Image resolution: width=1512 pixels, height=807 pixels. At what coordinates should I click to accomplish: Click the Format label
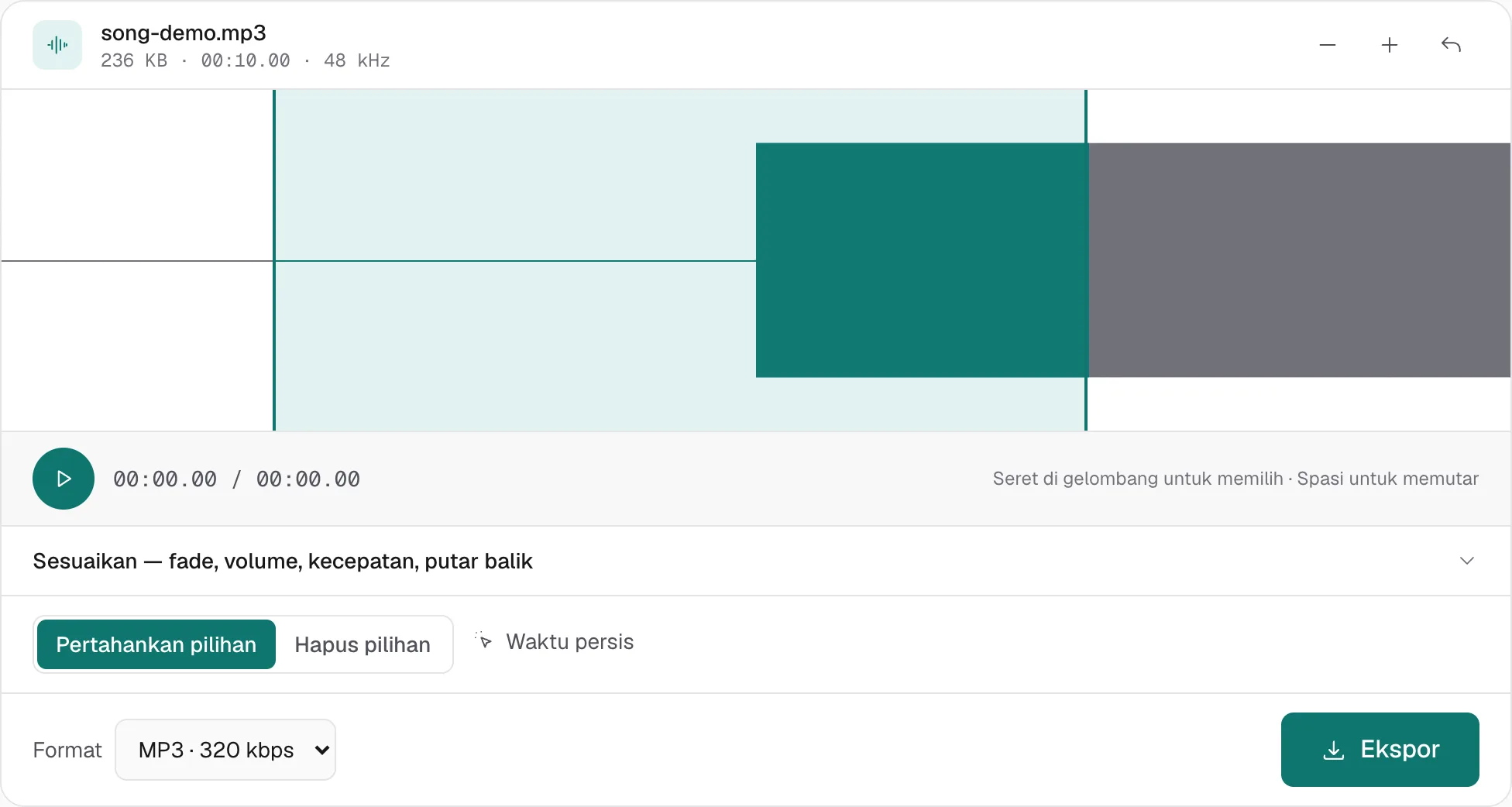pos(67,750)
